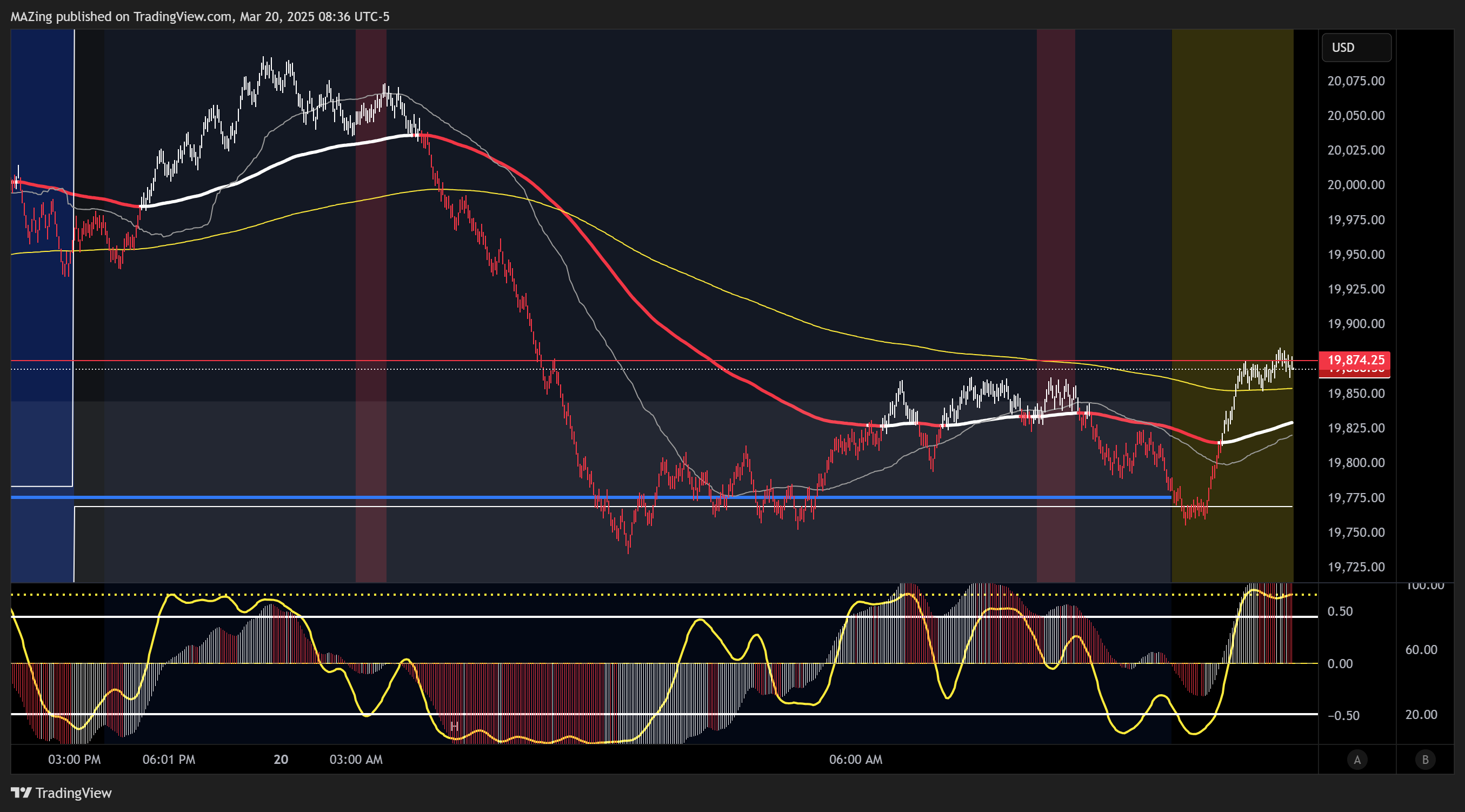Image resolution: width=1465 pixels, height=812 pixels.
Task: Click the 20.00 indicator scale label
Action: point(1421,715)
